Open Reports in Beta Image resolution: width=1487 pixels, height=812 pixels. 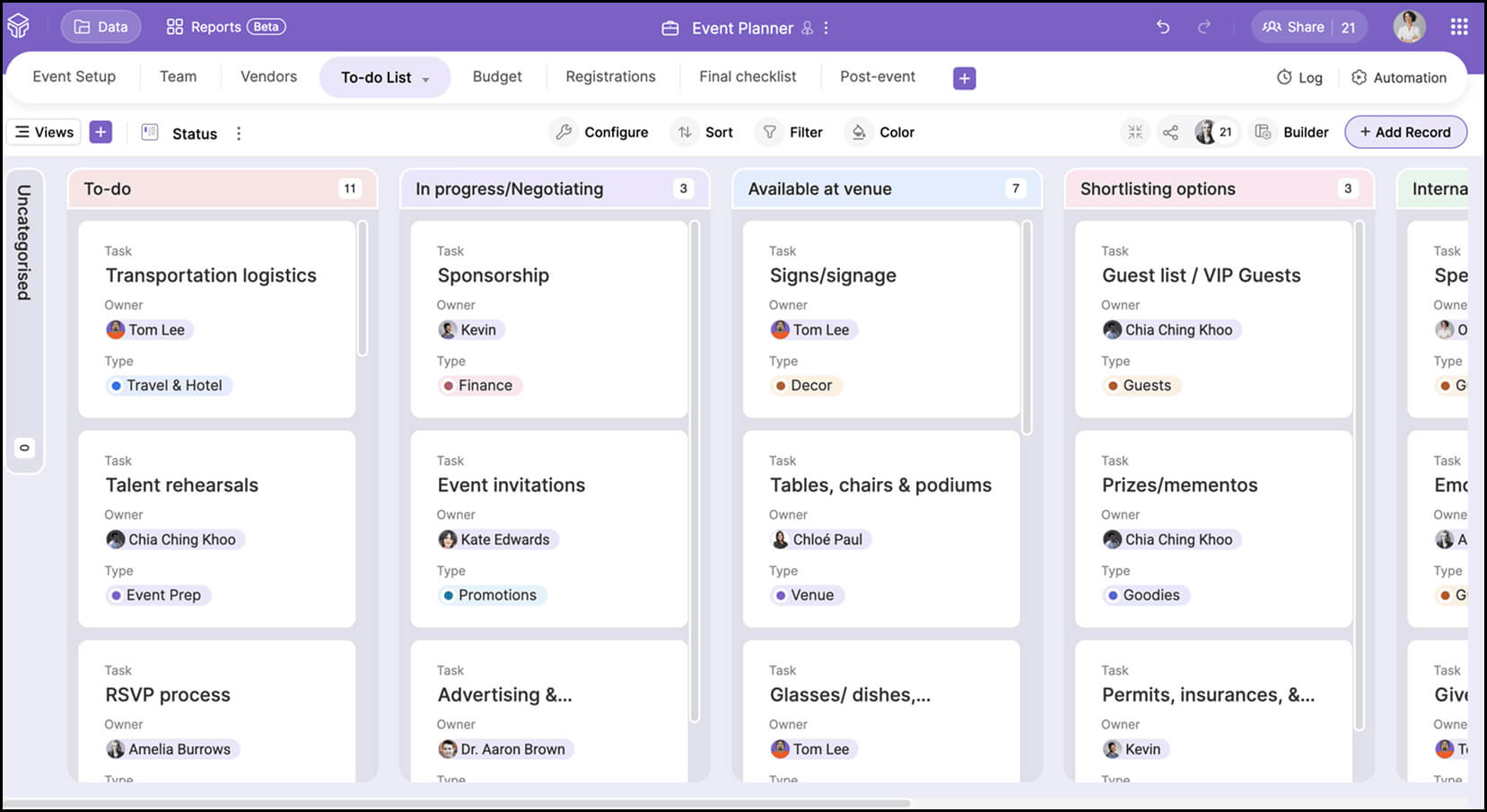pyautogui.click(x=223, y=26)
